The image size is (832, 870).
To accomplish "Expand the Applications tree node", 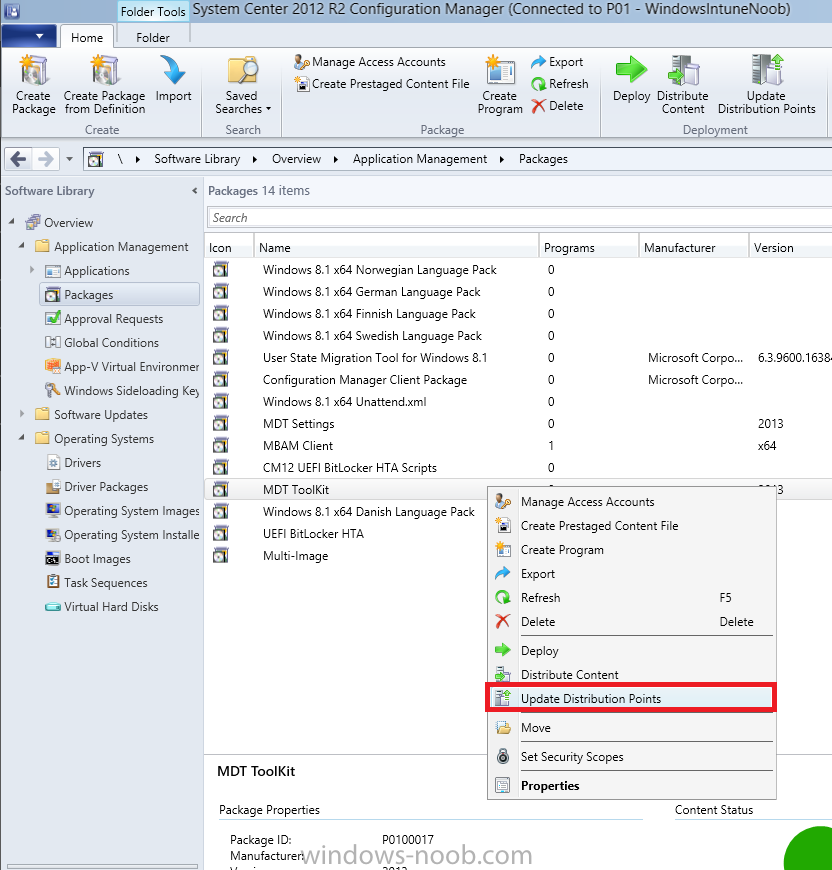I will [x=32, y=270].
